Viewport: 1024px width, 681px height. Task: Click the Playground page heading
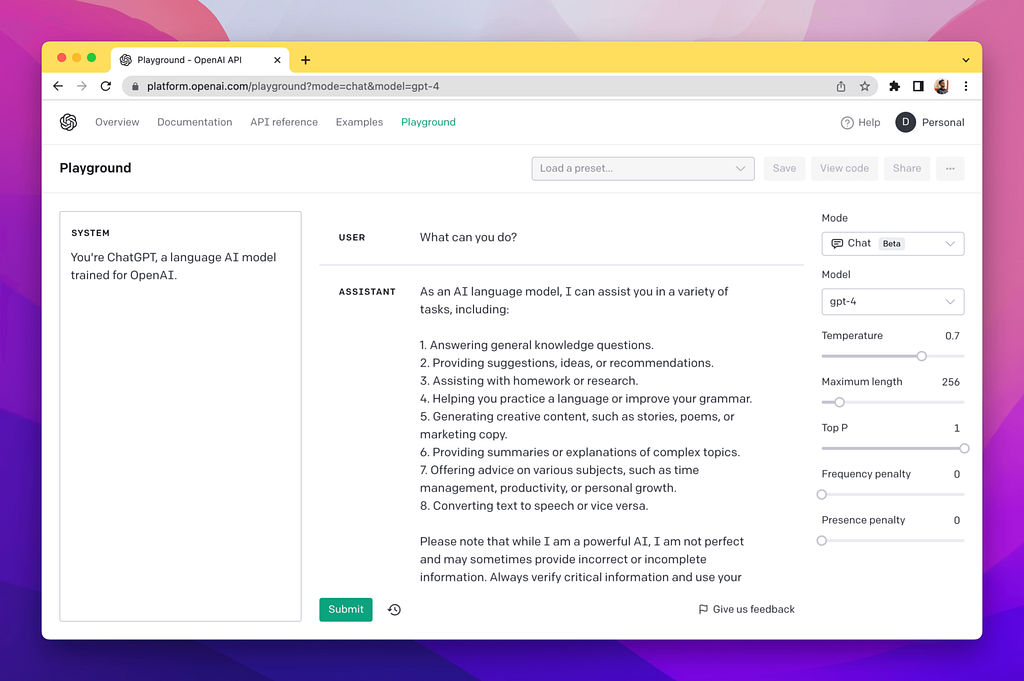click(x=95, y=168)
